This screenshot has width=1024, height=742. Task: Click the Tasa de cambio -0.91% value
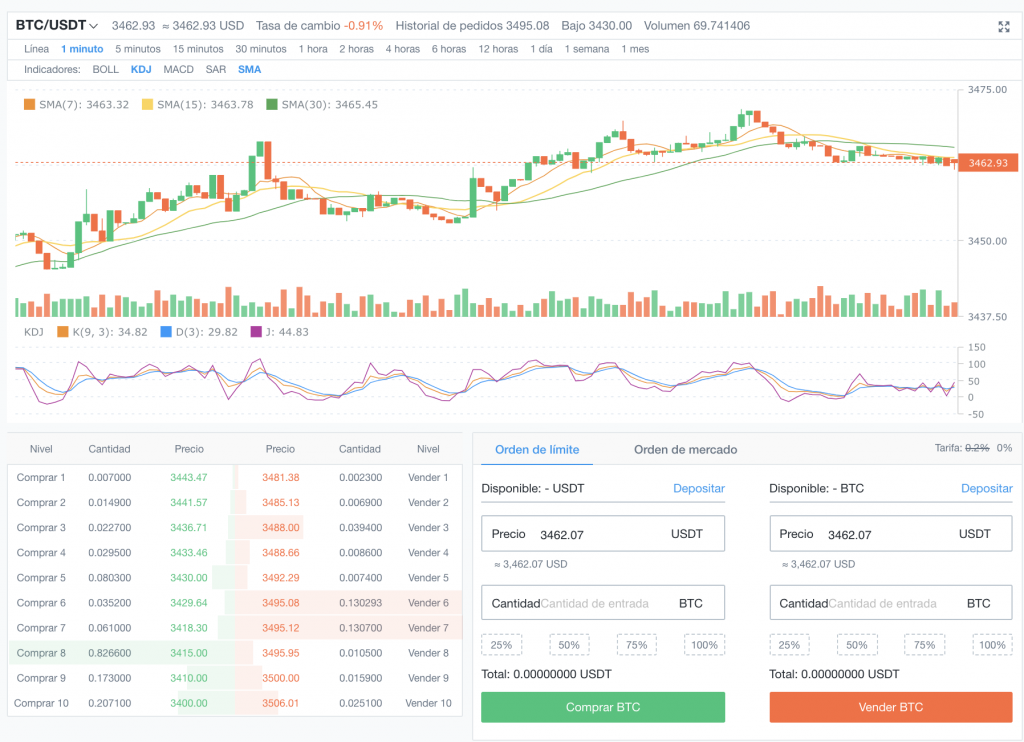[364, 25]
